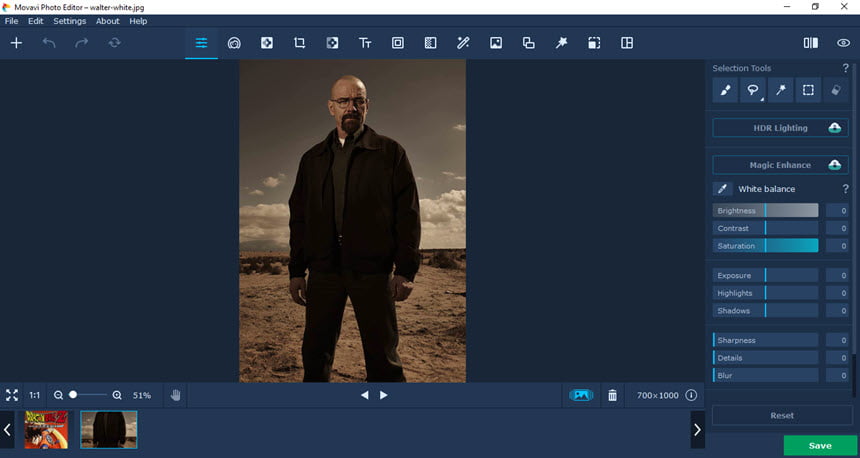Toggle the before/after split view
The width and height of the screenshot is (860, 458).
tap(811, 43)
